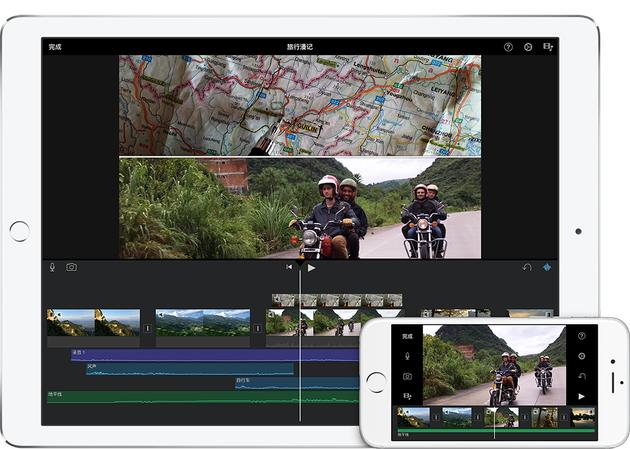Select the green valley clip on the iPad

[x=203, y=322]
